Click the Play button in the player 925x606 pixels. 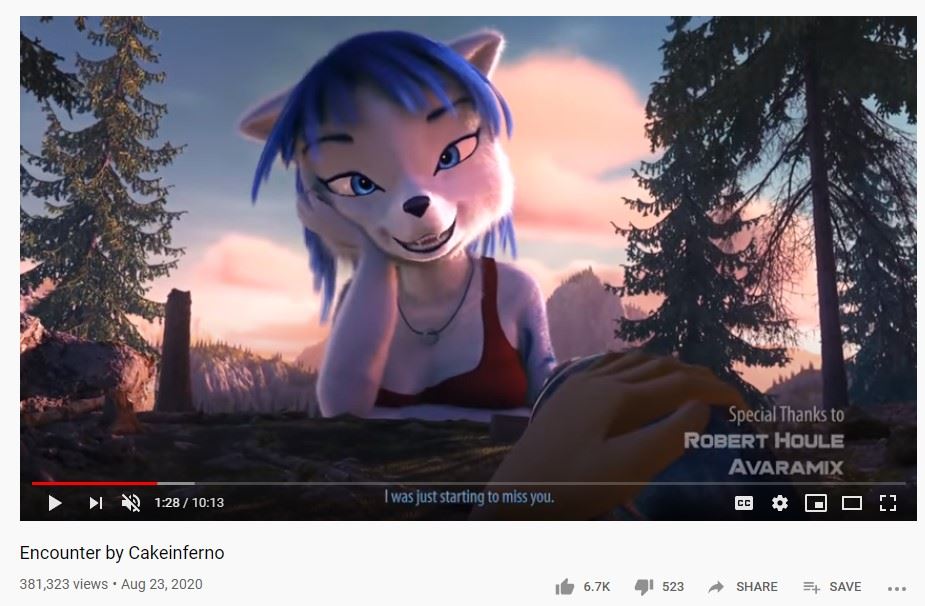[x=55, y=503]
